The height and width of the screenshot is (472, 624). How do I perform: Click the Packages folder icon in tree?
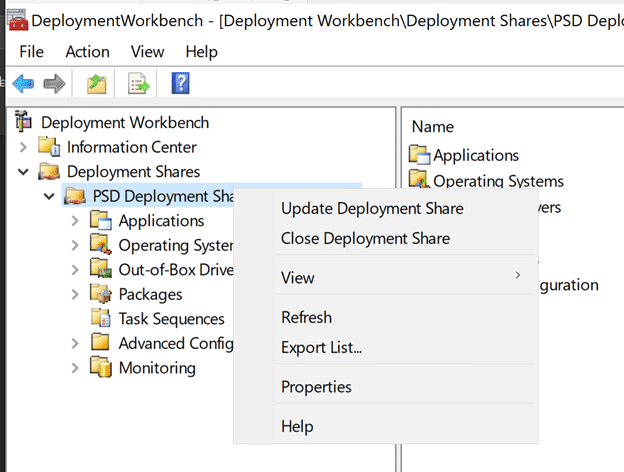point(101,293)
